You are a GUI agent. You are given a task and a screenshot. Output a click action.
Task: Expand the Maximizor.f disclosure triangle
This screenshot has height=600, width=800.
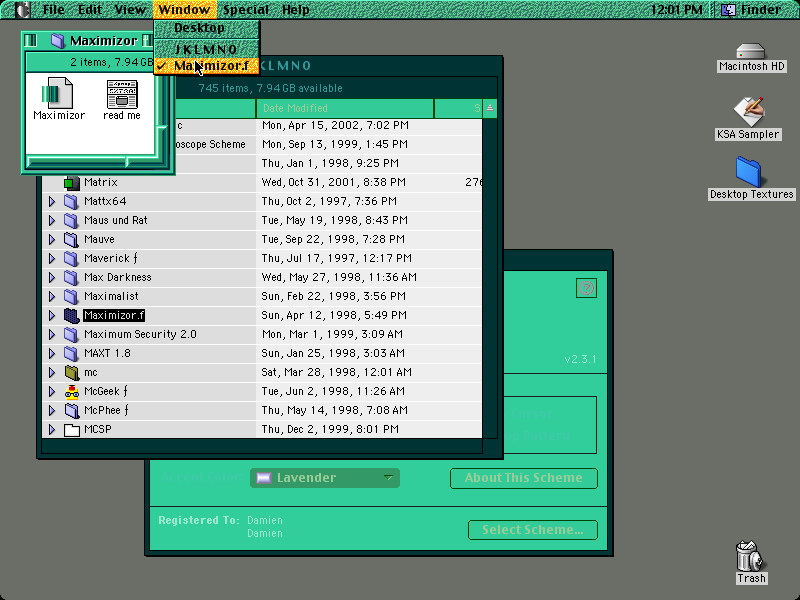click(x=52, y=315)
